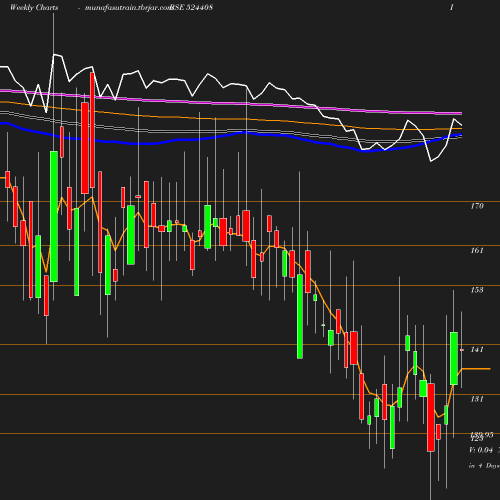This screenshot has height=500, width=500.
Task: Select the 131 price axis label
Action: click(x=477, y=399)
